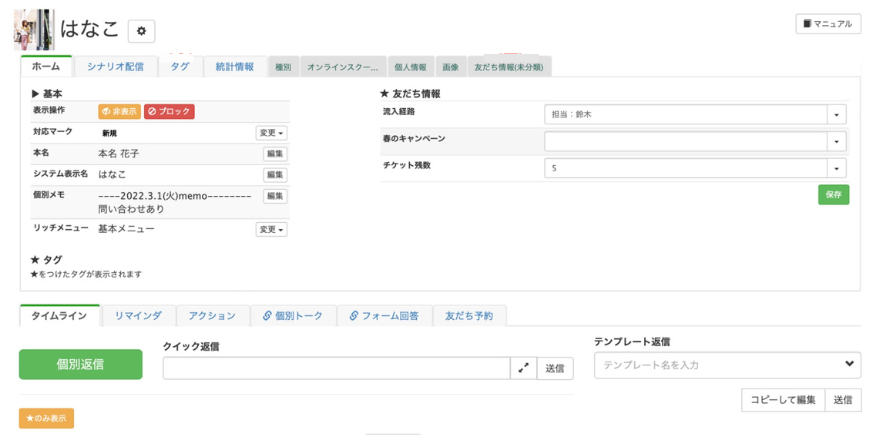Expand the 流入経路 dropdown
Image resolution: width=885 pixels, height=435 pixels.
click(837, 115)
